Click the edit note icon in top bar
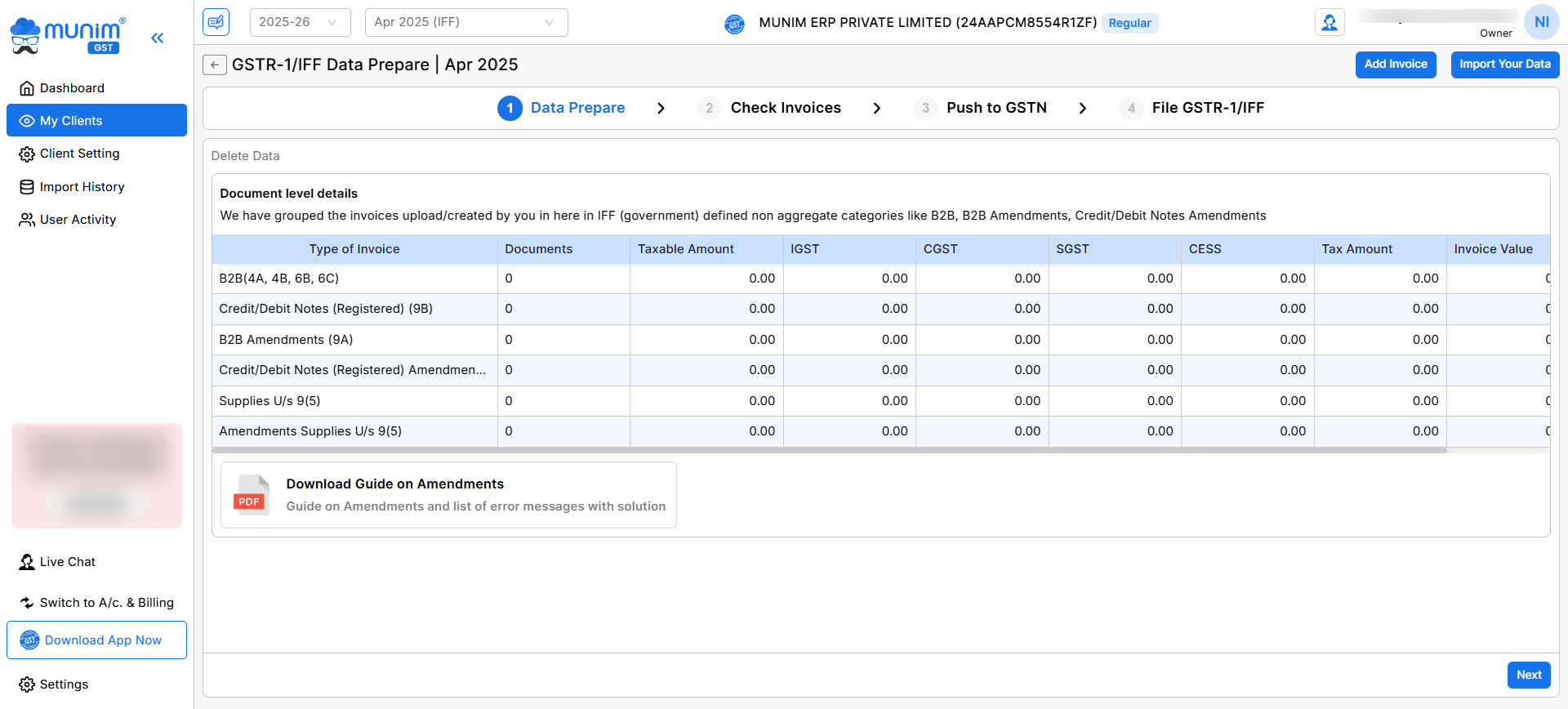Screen dimensions: 1568x709 (216, 22)
